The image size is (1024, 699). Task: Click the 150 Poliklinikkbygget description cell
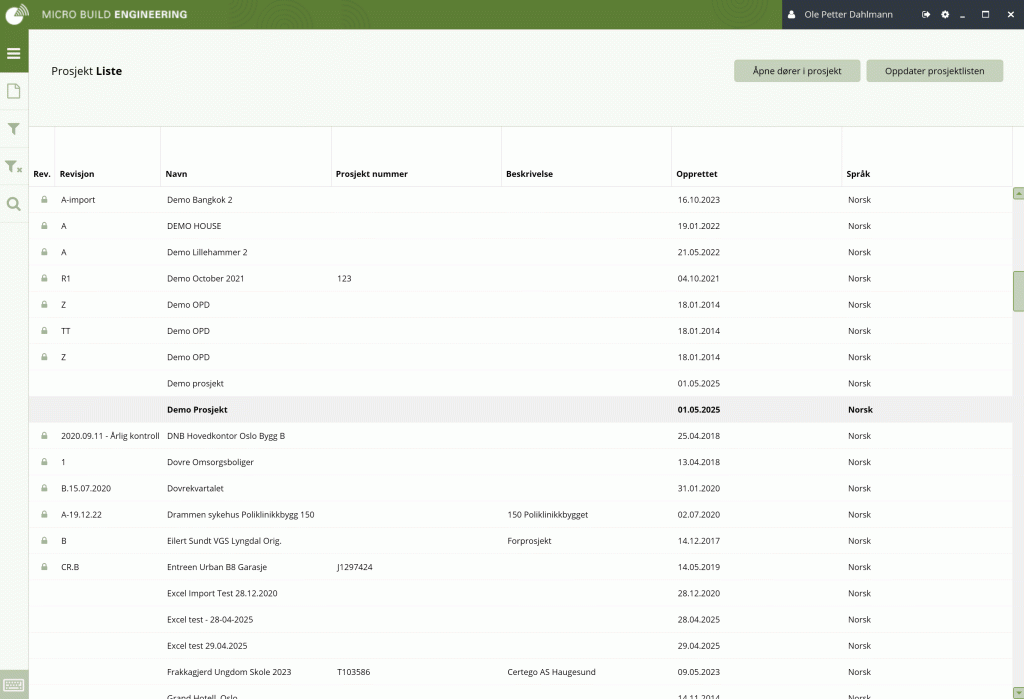pos(547,515)
